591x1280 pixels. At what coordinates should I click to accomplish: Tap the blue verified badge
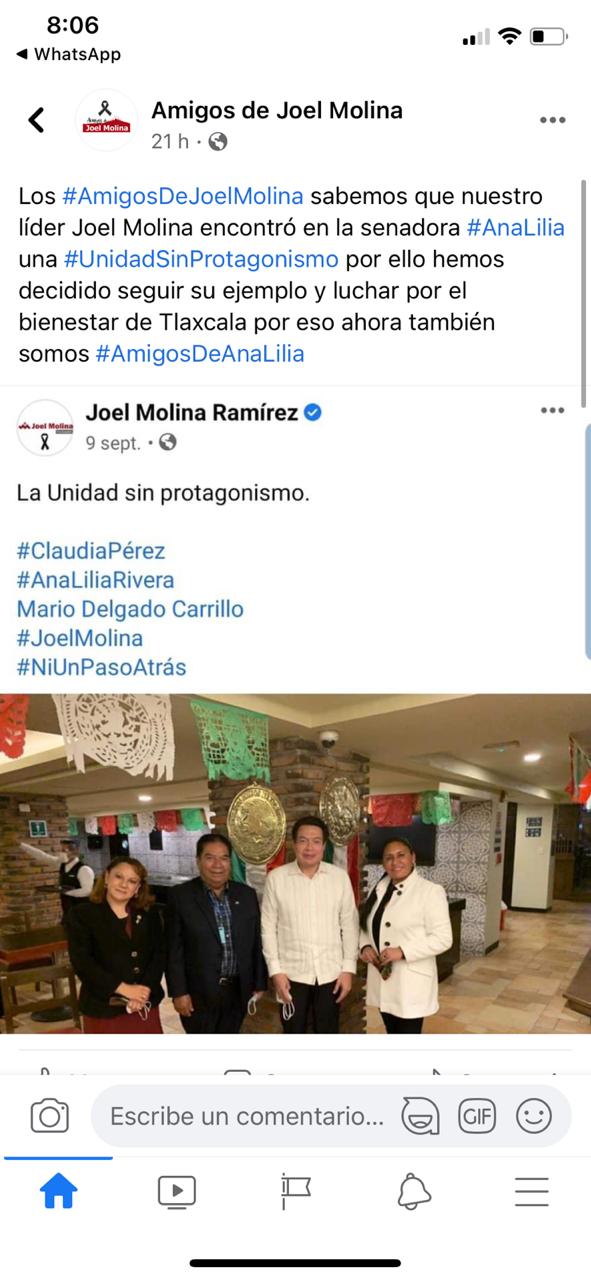pyautogui.click(x=312, y=412)
